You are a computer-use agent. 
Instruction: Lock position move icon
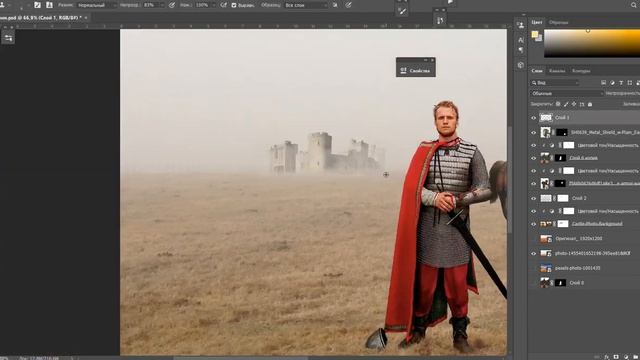point(574,104)
